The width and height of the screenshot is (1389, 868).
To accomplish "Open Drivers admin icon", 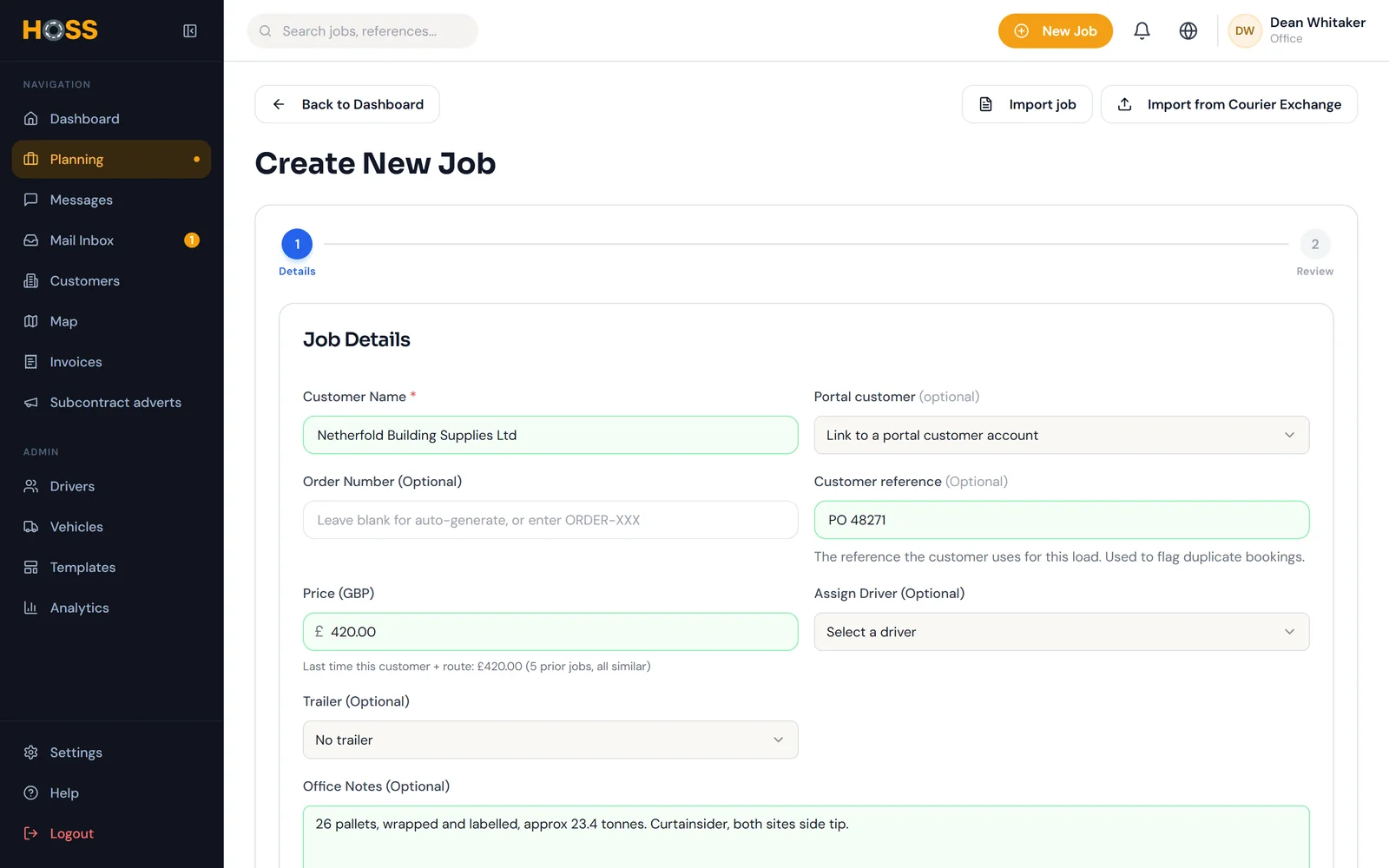I will pos(31,486).
